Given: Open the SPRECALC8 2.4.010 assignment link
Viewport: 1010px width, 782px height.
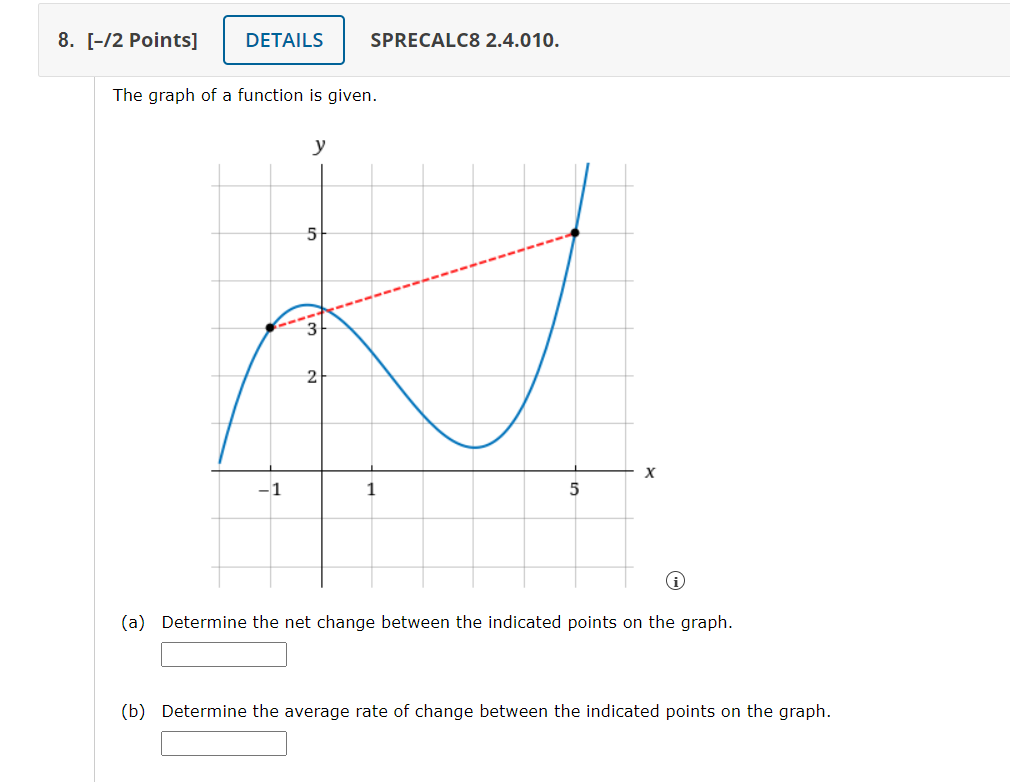Looking at the screenshot, I should click(463, 41).
